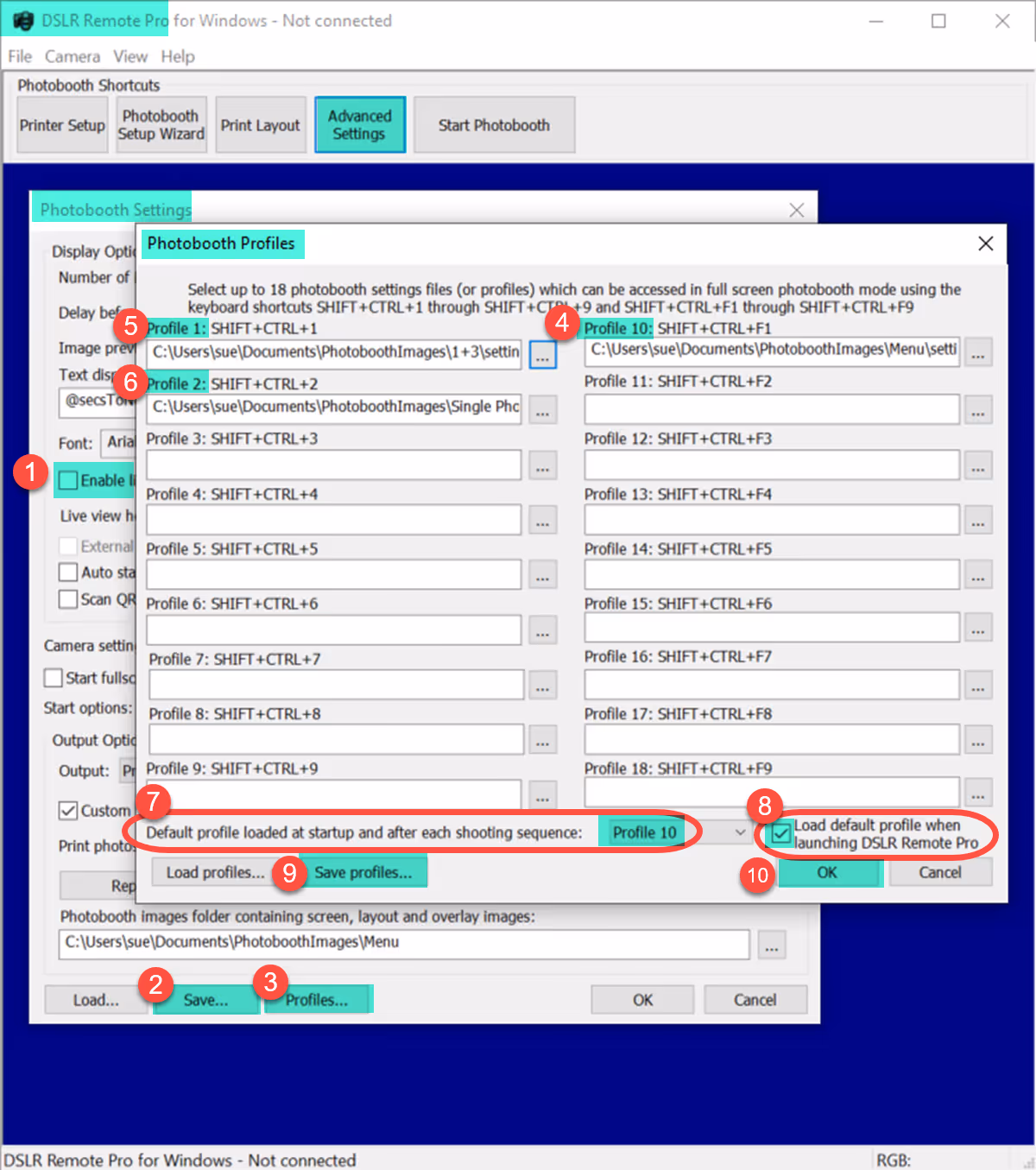The image size is (1036, 1170).
Task: Browse for Profile 3 settings file
Action: click(542, 465)
